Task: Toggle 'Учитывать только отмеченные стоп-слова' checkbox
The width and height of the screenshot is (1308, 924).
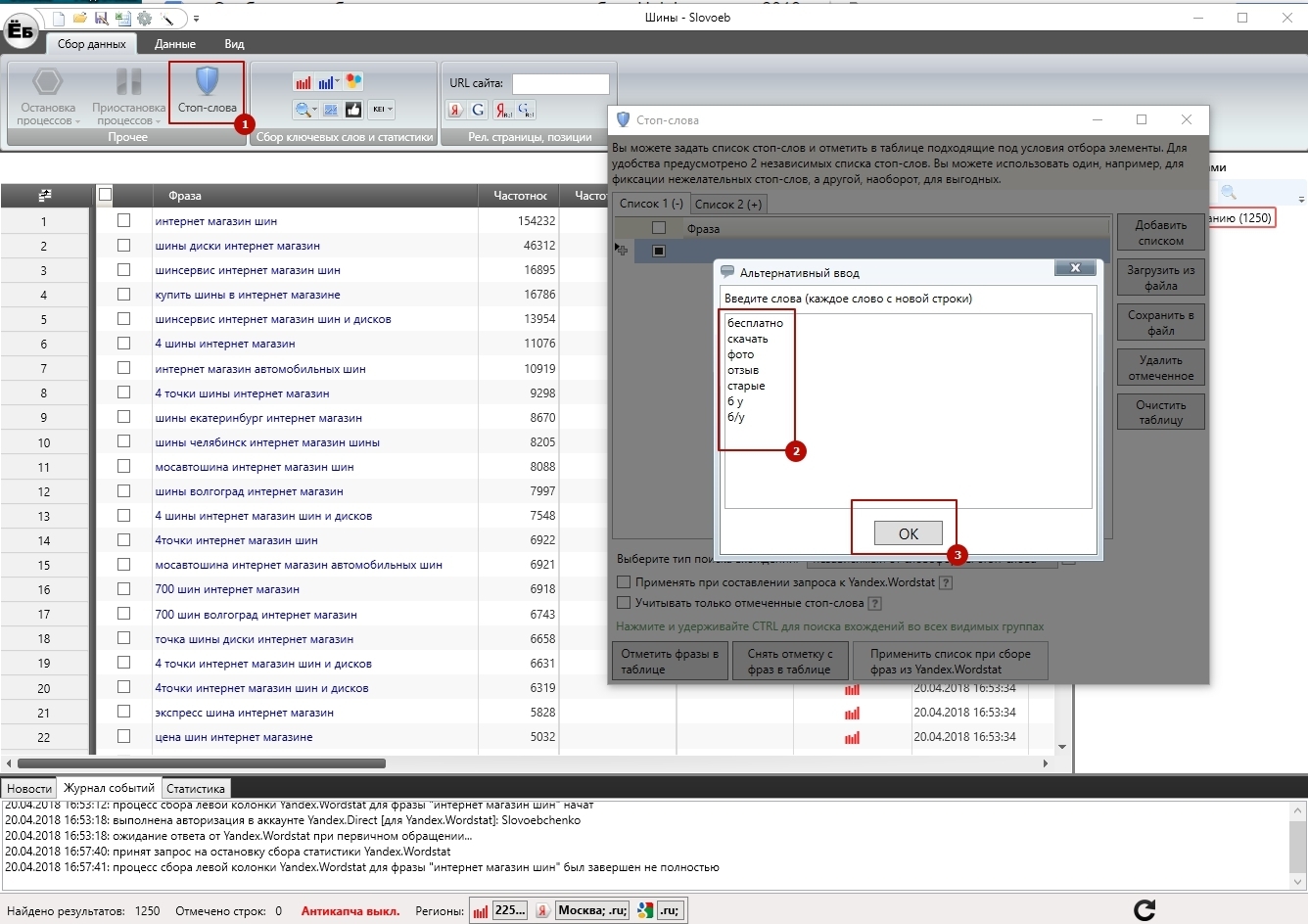Action: 624,603
